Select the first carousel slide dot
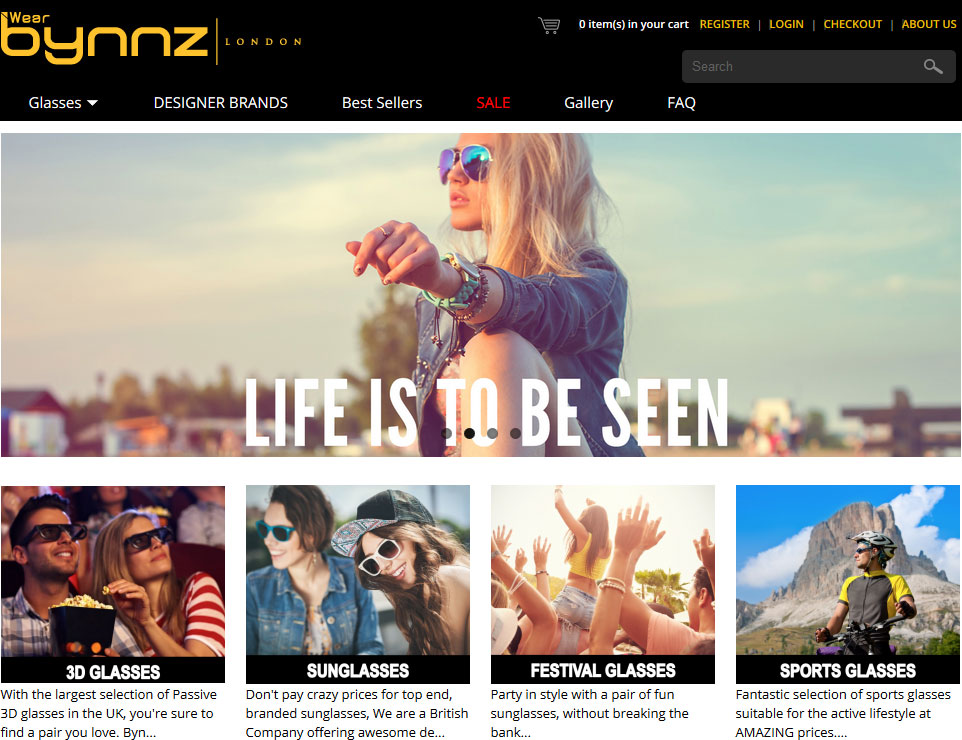 [x=447, y=433]
